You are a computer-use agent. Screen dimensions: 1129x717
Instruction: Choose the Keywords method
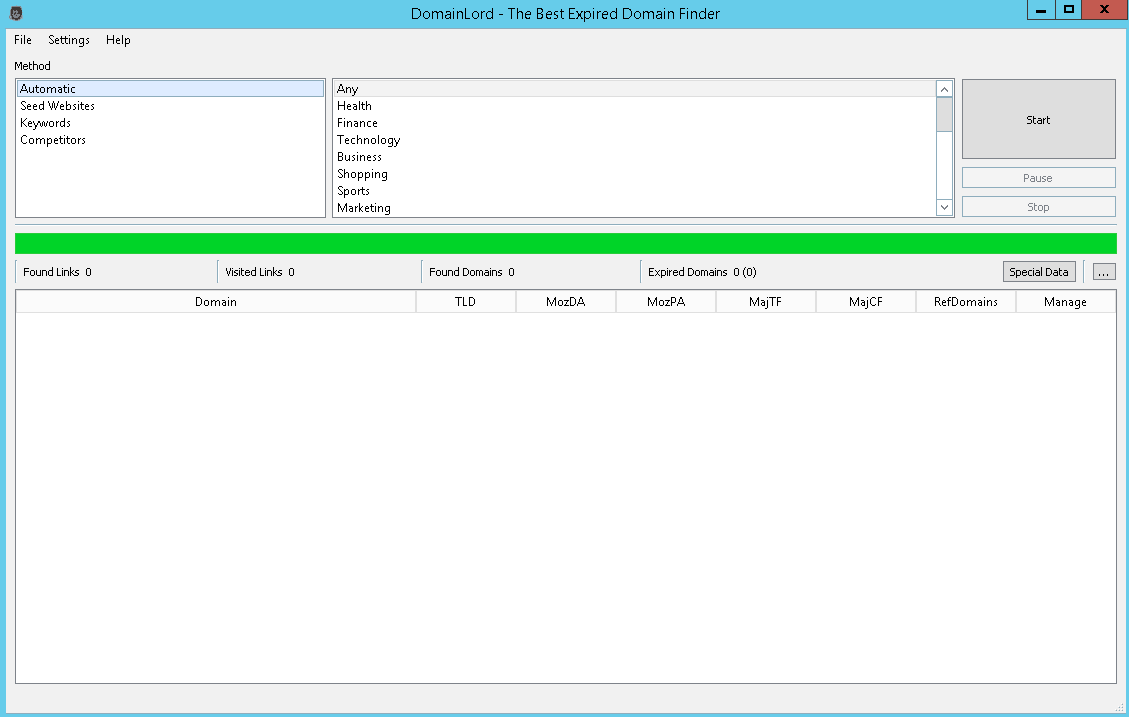(171, 123)
